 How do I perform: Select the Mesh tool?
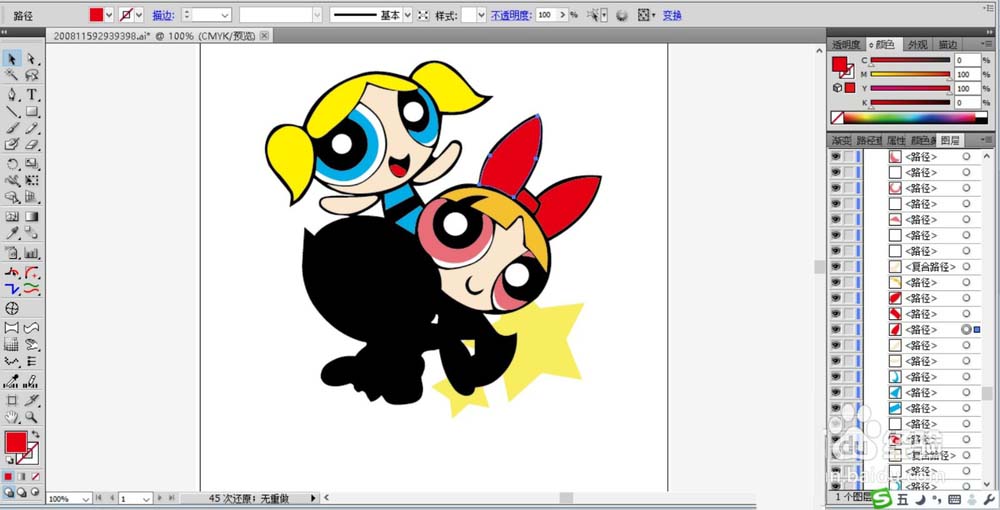coord(11,217)
